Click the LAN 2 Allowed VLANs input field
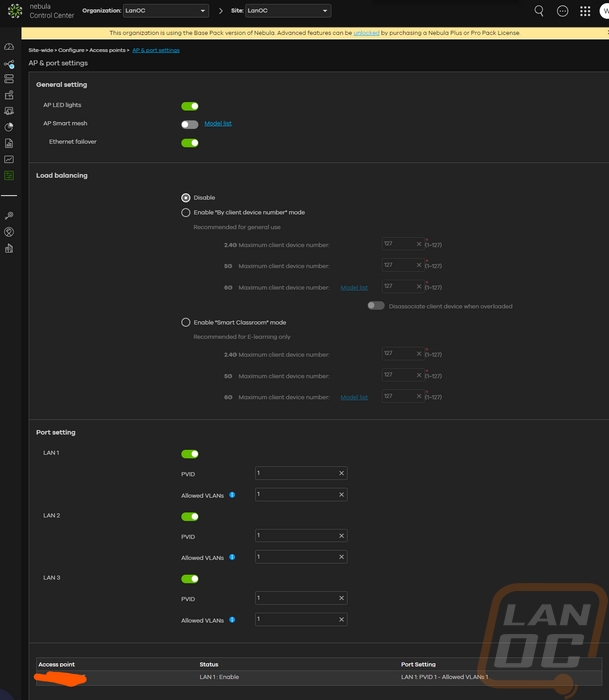 [x=301, y=557]
